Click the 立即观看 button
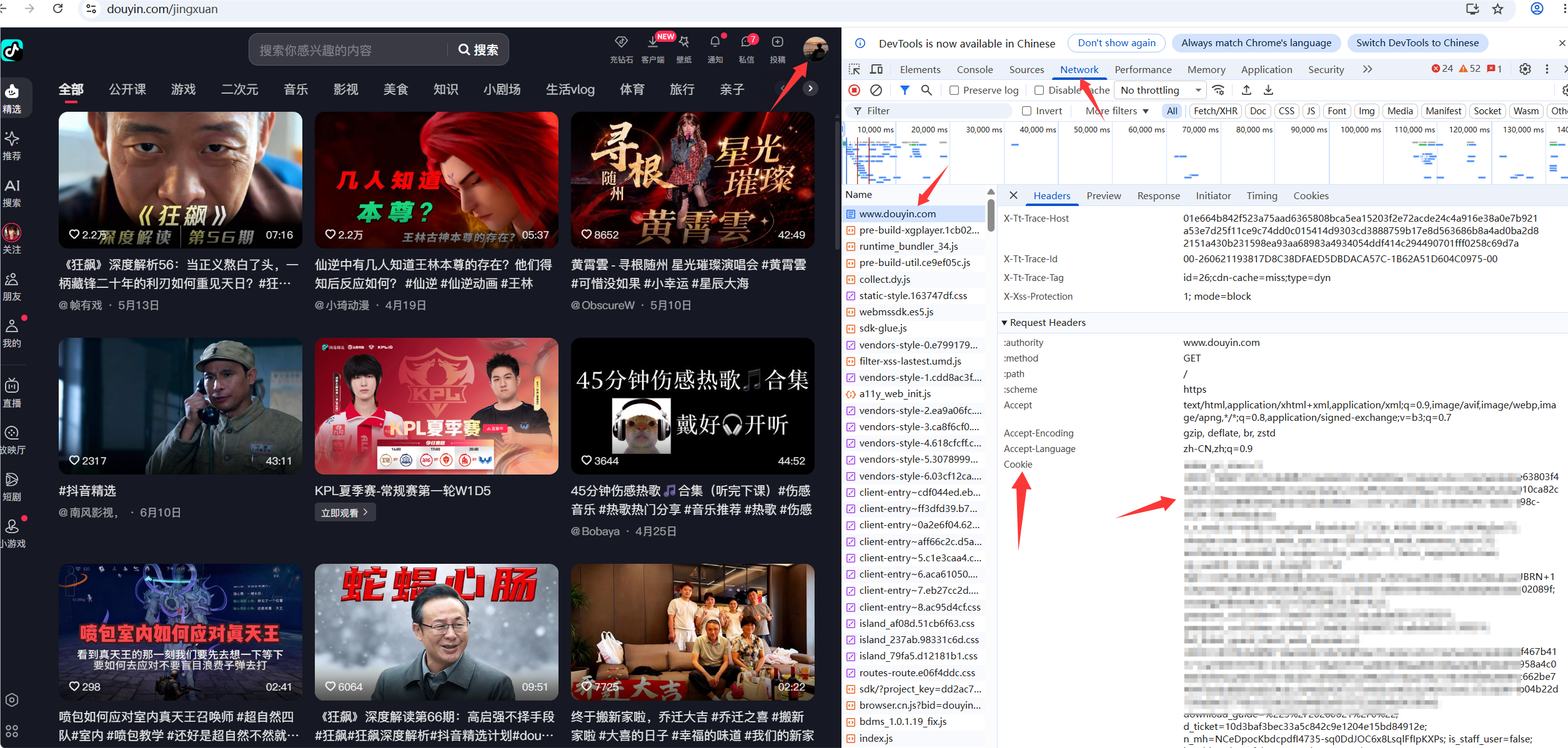Image resolution: width=1568 pixels, height=748 pixels. click(344, 513)
